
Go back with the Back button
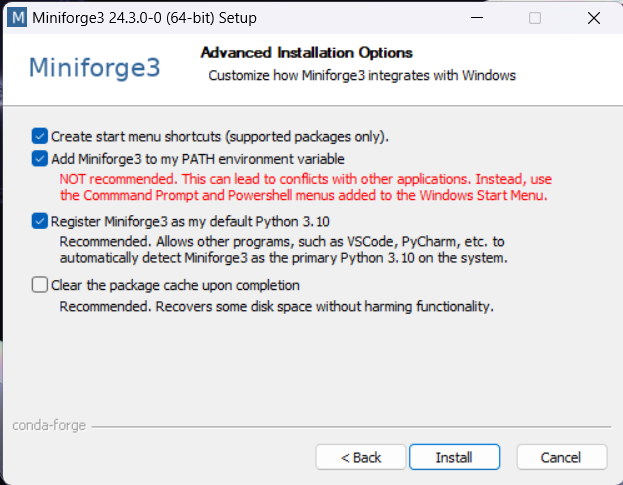pyautogui.click(x=360, y=457)
